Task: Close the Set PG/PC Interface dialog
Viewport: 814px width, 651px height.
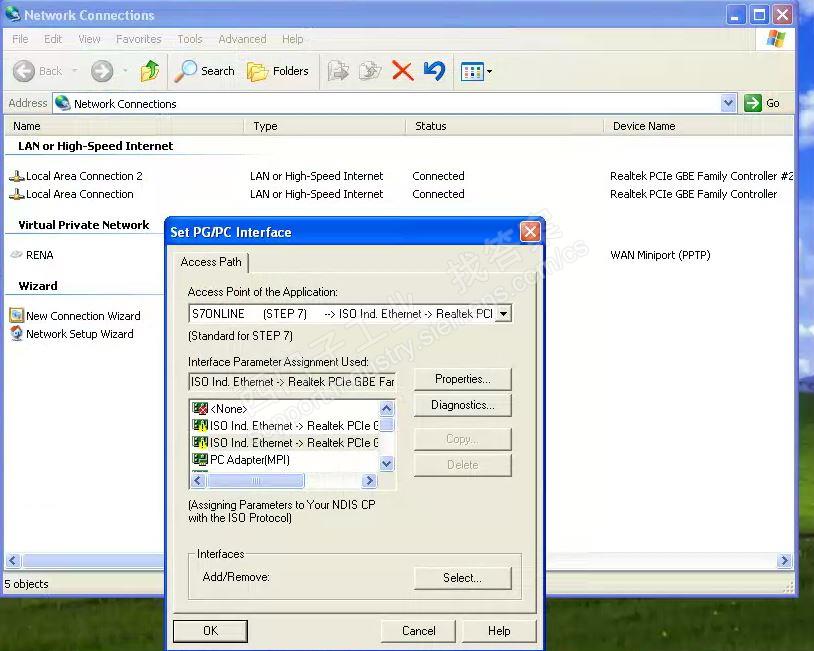Action: pyautogui.click(x=530, y=232)
